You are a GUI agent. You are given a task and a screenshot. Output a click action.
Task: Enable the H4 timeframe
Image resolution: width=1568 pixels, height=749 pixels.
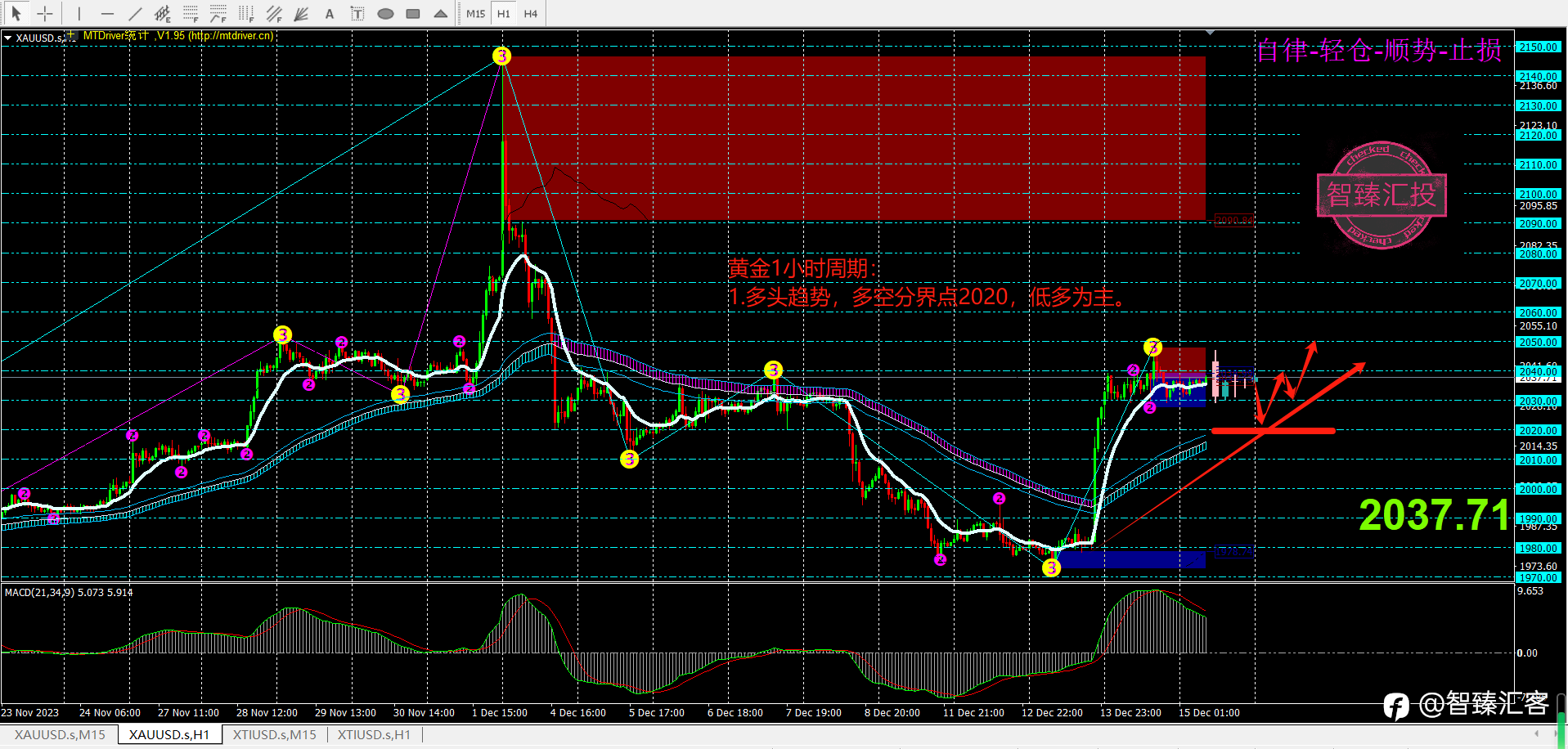[531, 13]
